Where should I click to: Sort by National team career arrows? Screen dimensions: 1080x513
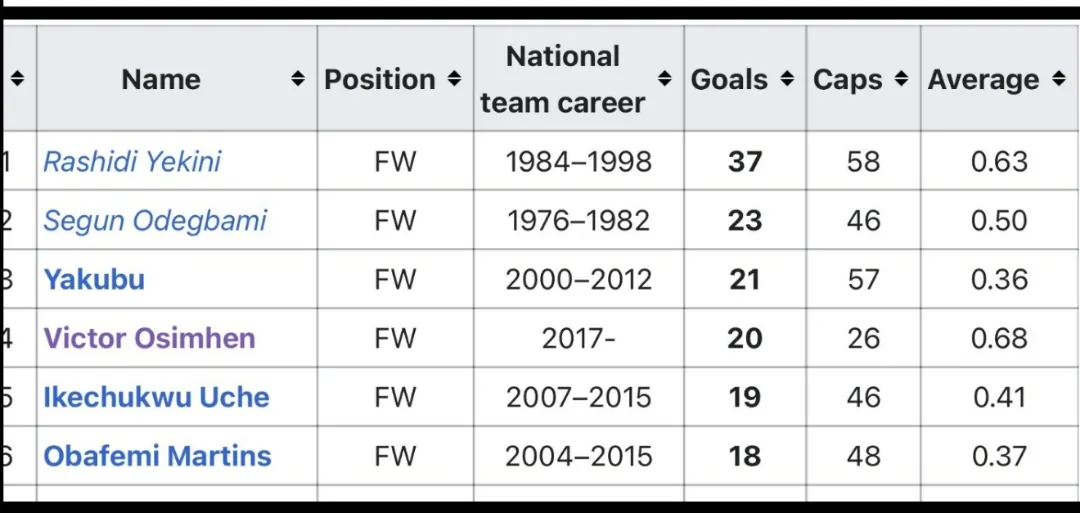(x=665, y=79)
